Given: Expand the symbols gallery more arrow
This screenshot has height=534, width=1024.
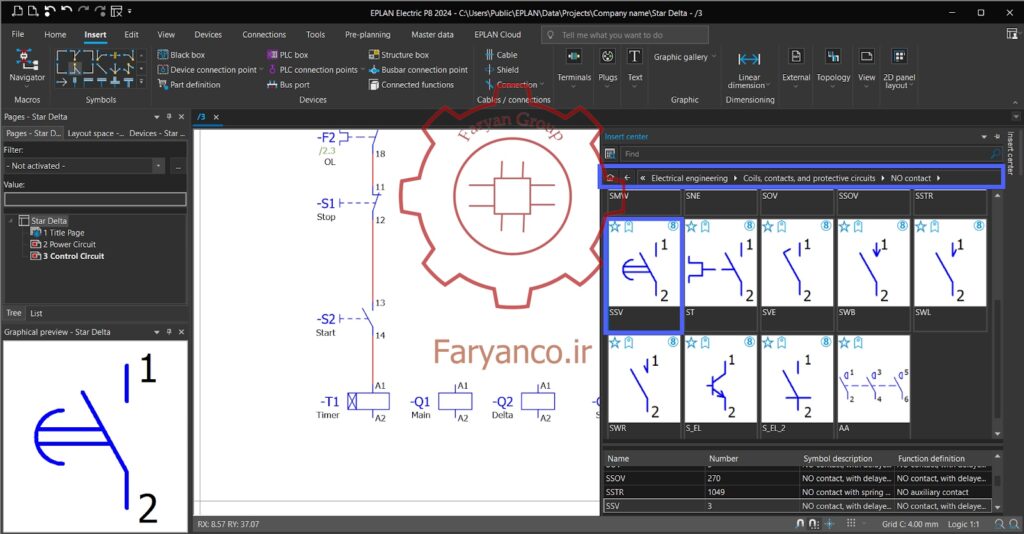Looking at the screenshot, I should click(142, 82).
